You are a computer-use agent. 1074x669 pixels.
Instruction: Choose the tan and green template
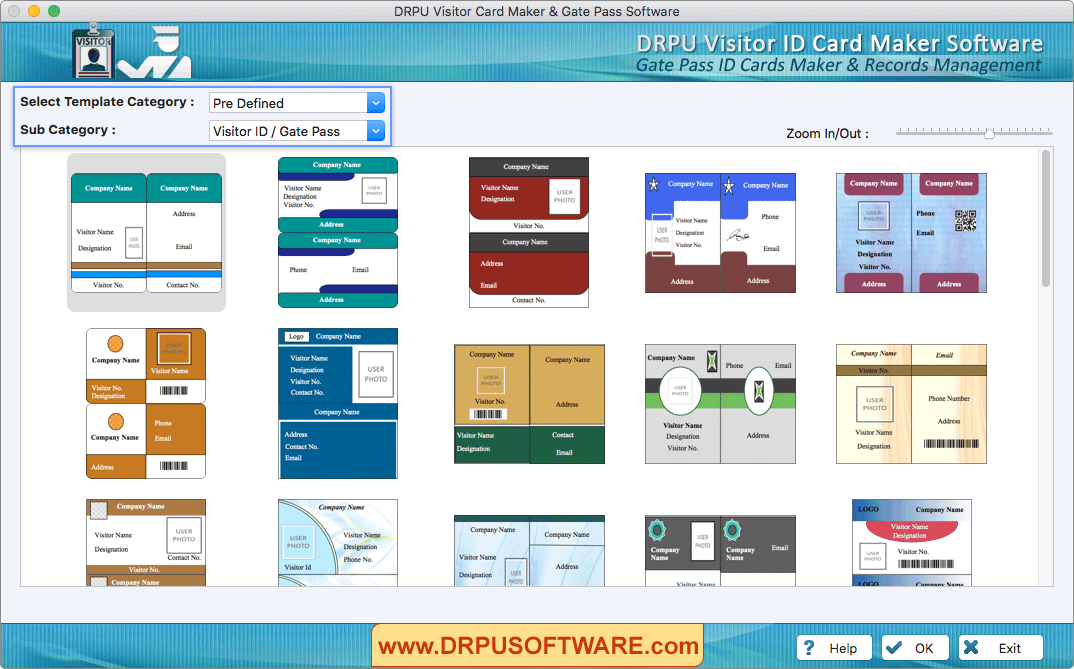point(529,404)
